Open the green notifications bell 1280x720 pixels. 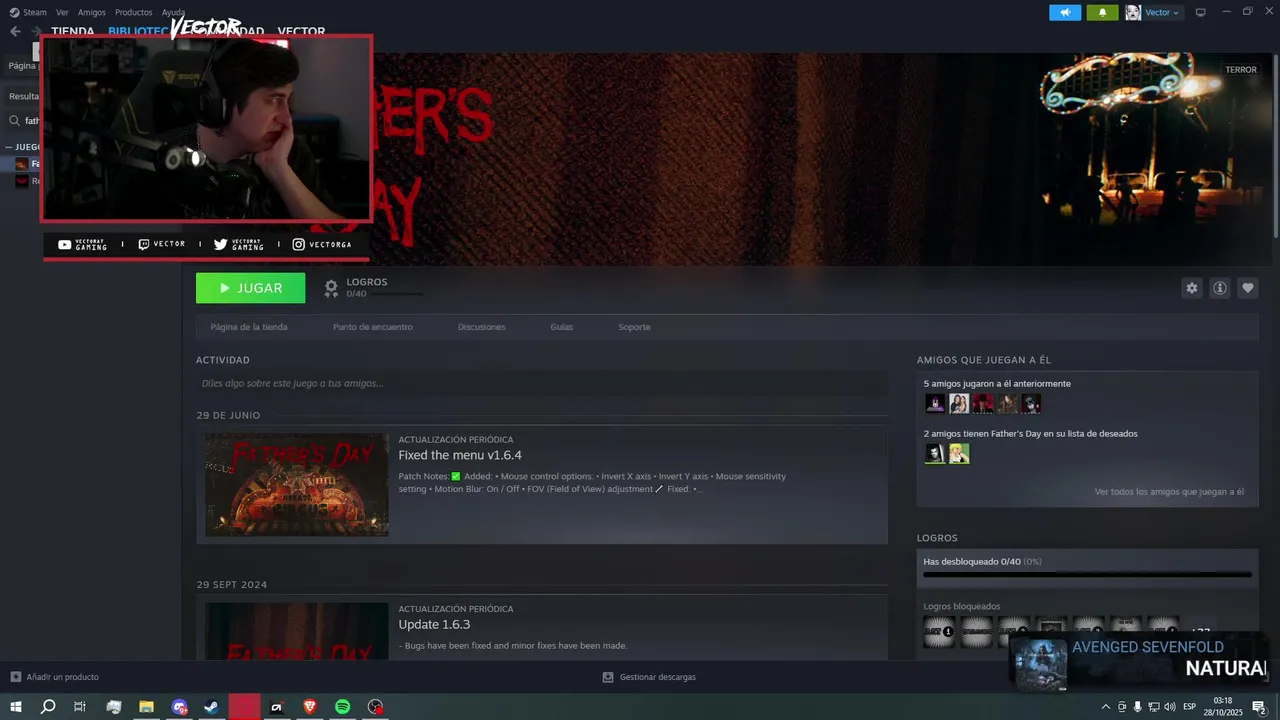[x=1102, y=12]
